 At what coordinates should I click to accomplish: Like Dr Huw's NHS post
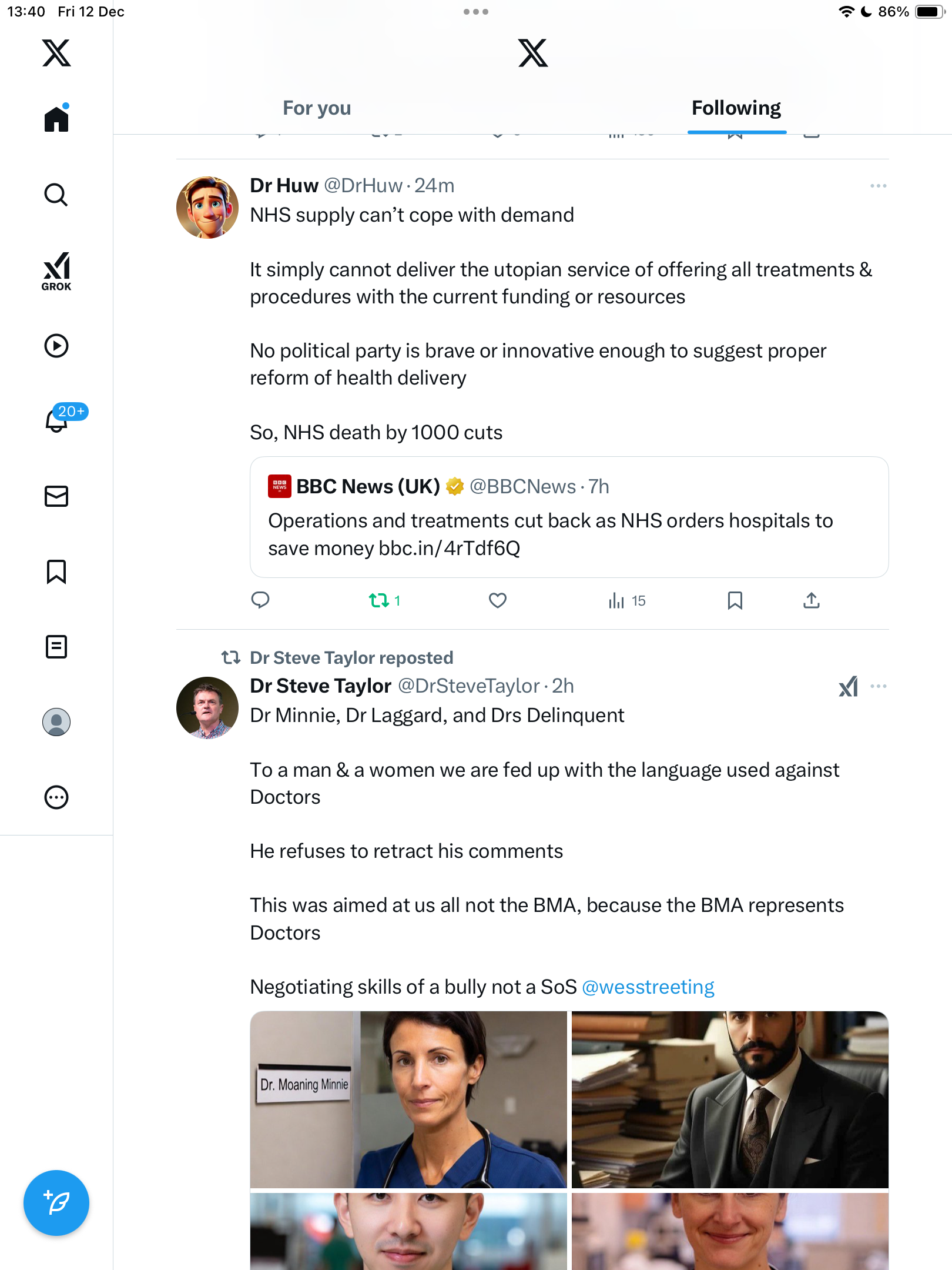498,600
